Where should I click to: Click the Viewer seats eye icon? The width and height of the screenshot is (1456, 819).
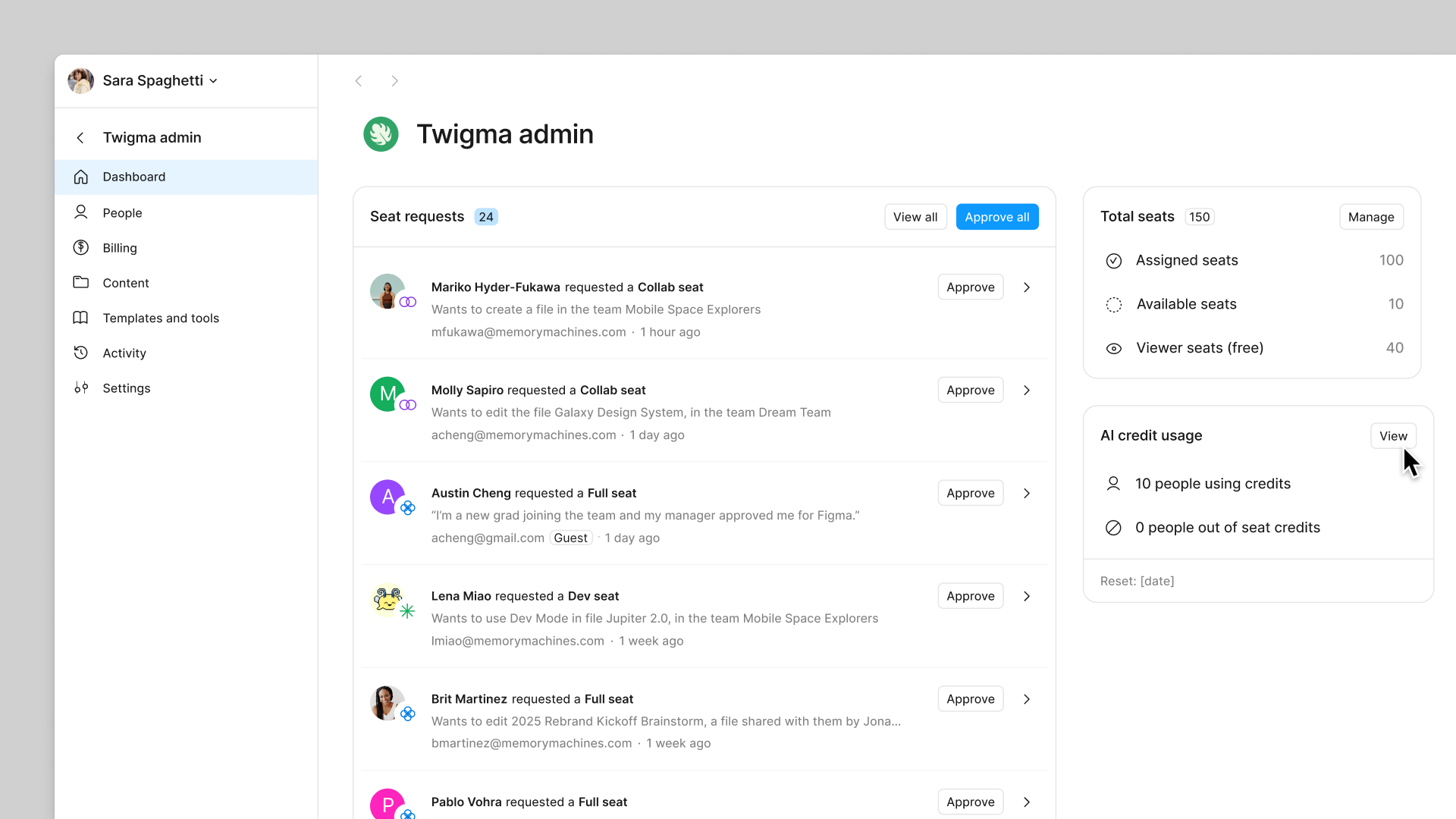[x=1114, y=348]
